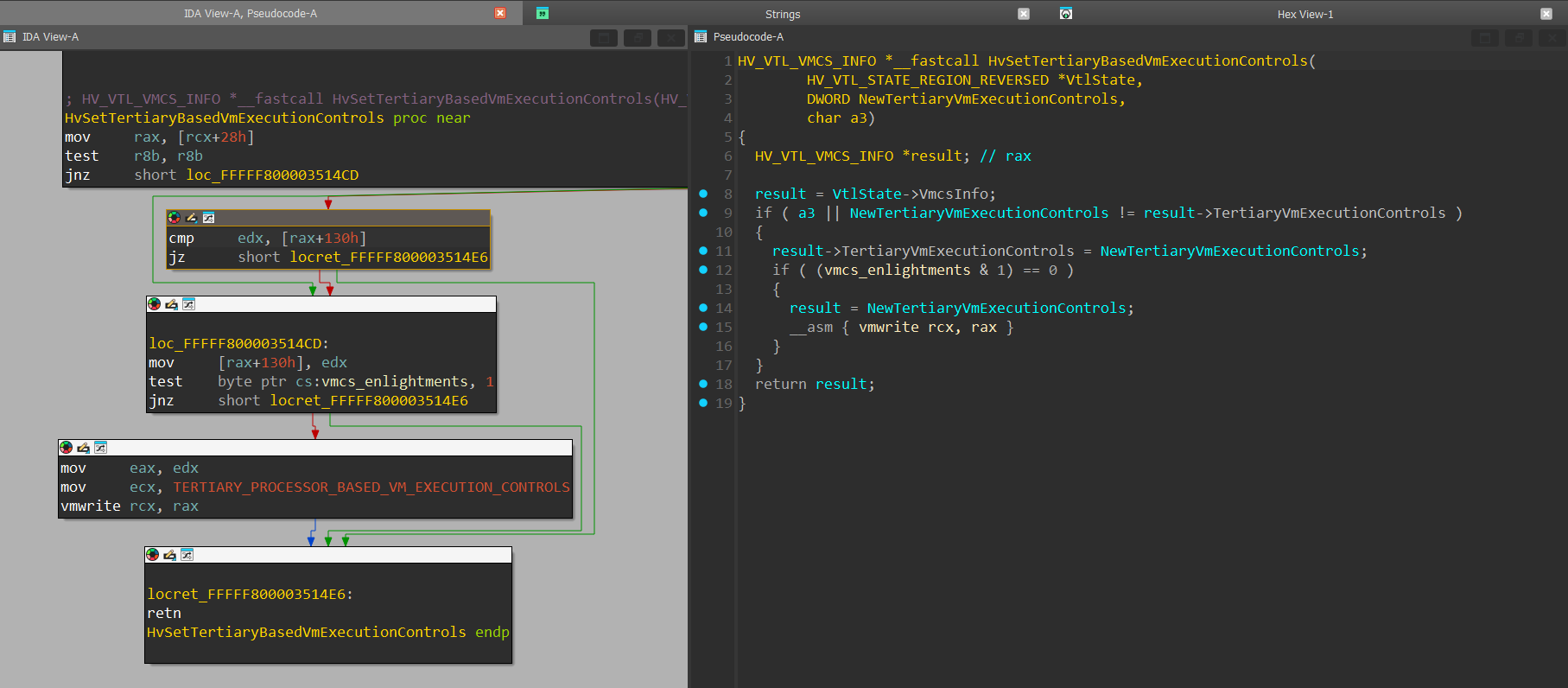
Task: Click the IDA View-A panel icon
Action: tap(10, 36)
